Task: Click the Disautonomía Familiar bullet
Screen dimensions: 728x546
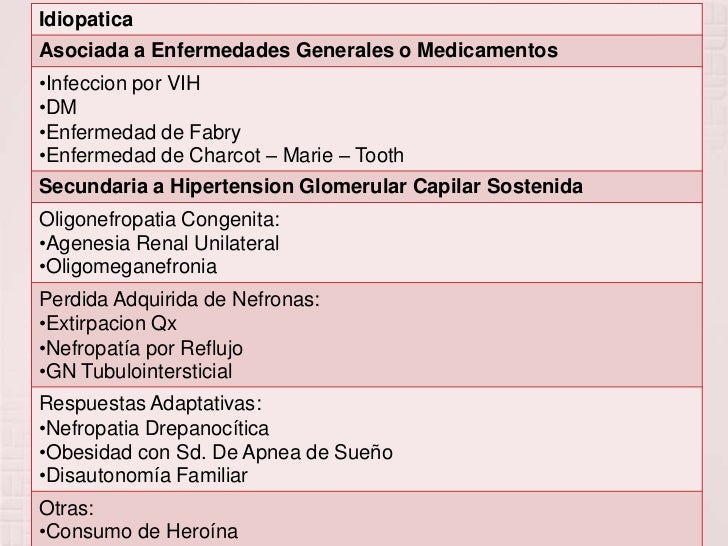Action: 143,475
